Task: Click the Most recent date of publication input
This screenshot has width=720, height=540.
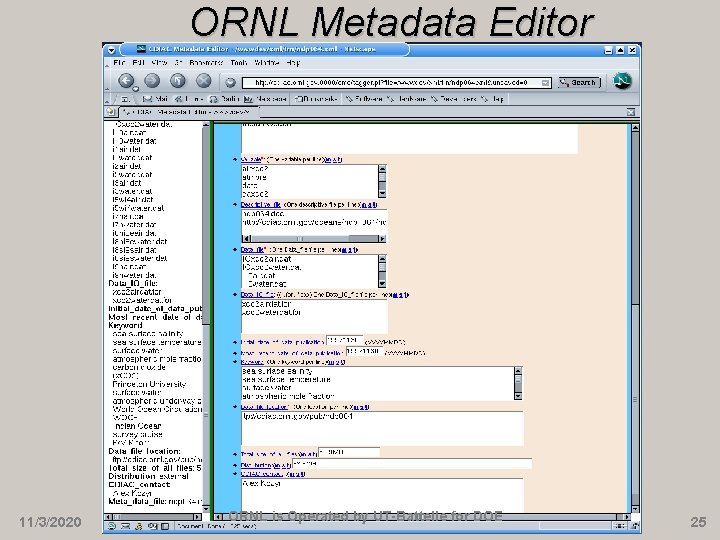Action: pyautogui.click(x=365, y=351)
